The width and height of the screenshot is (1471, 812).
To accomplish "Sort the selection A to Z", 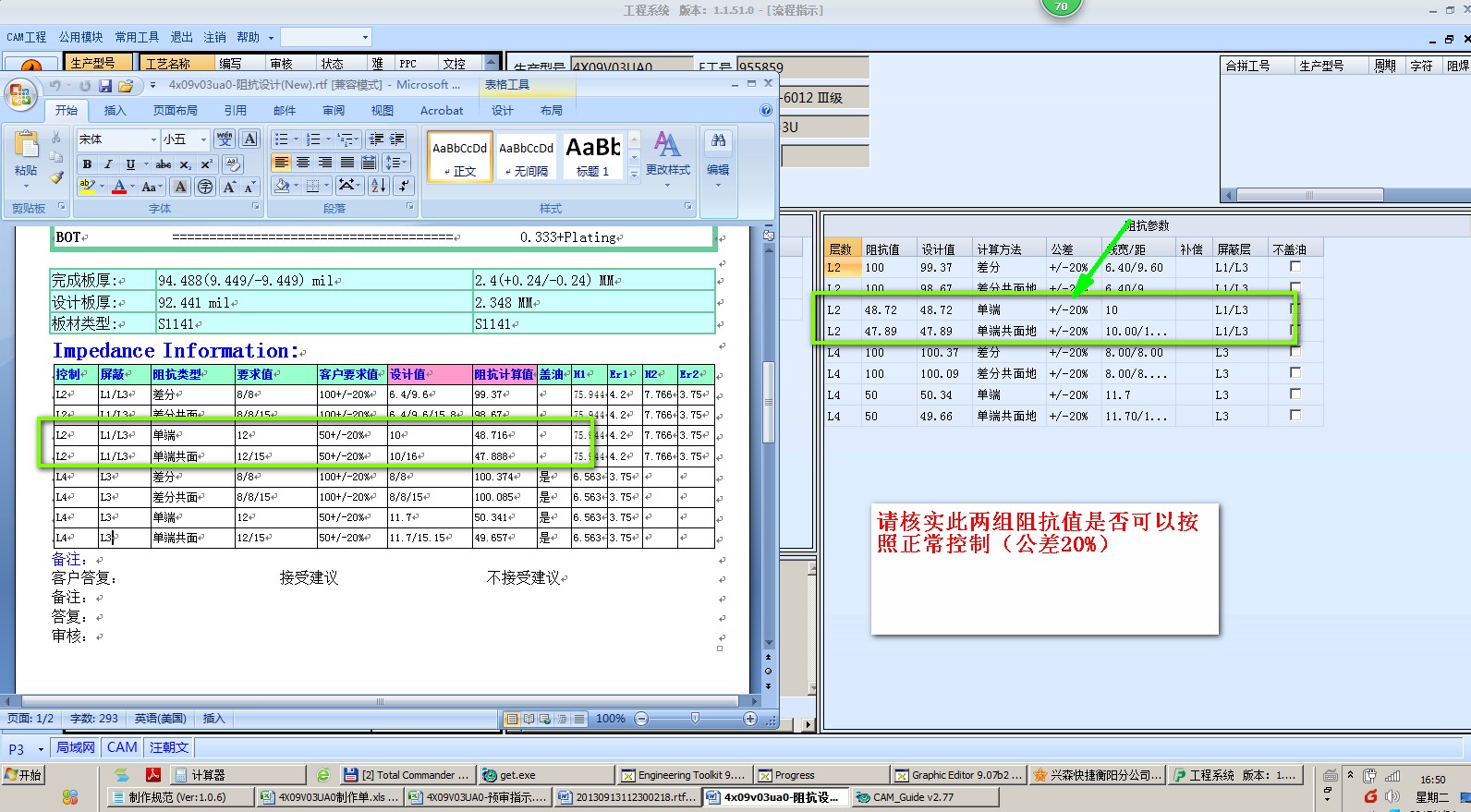I will [x=379, y=186].
